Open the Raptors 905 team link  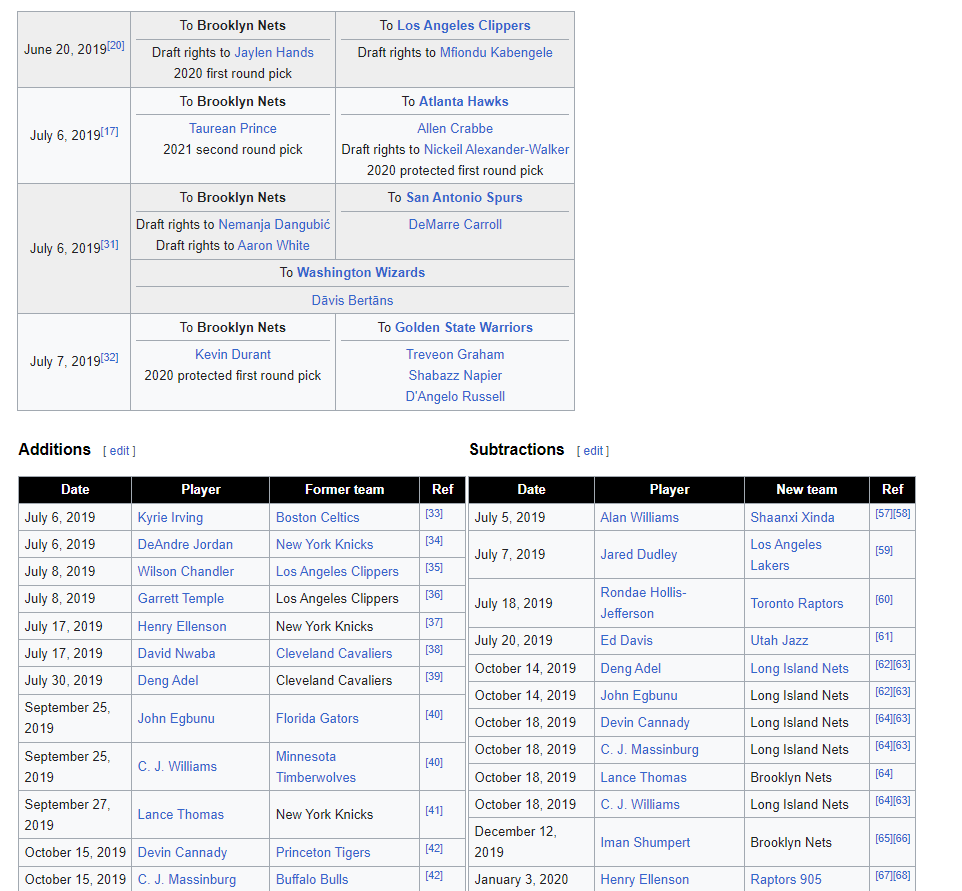786,879
